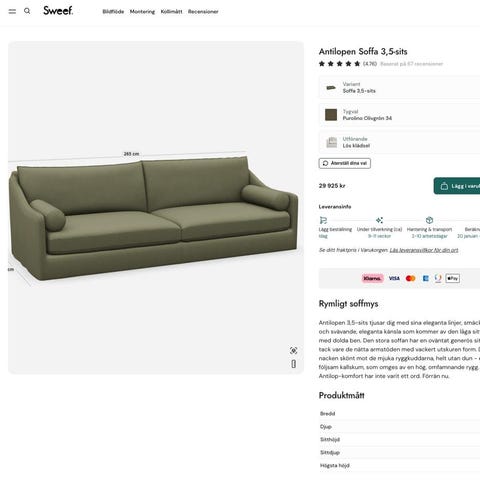Click the search magnifier icon

pyautogui.click(x=27, y=11)
